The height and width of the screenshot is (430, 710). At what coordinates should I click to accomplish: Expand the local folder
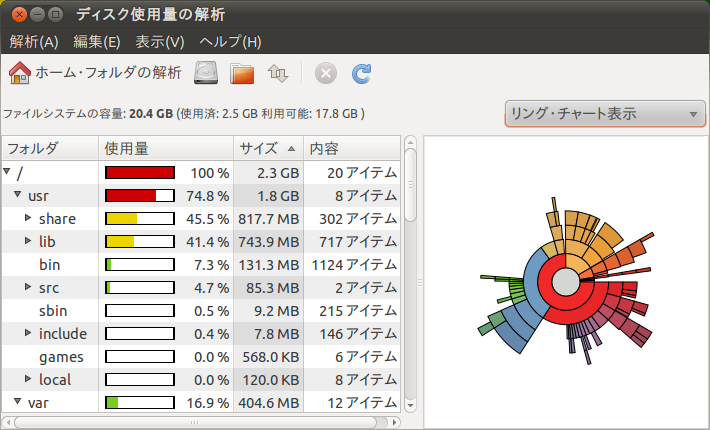click(x=28, y=378)
